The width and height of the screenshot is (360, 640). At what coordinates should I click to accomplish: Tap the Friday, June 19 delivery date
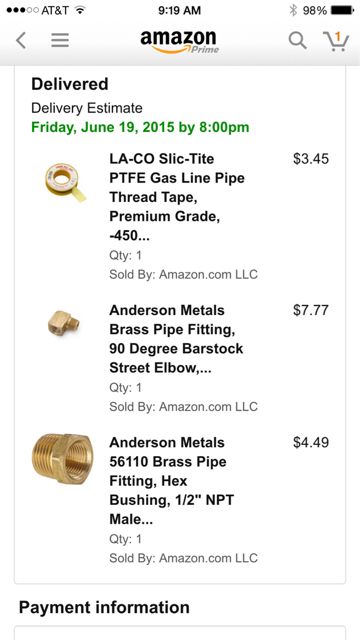point(140,127)
